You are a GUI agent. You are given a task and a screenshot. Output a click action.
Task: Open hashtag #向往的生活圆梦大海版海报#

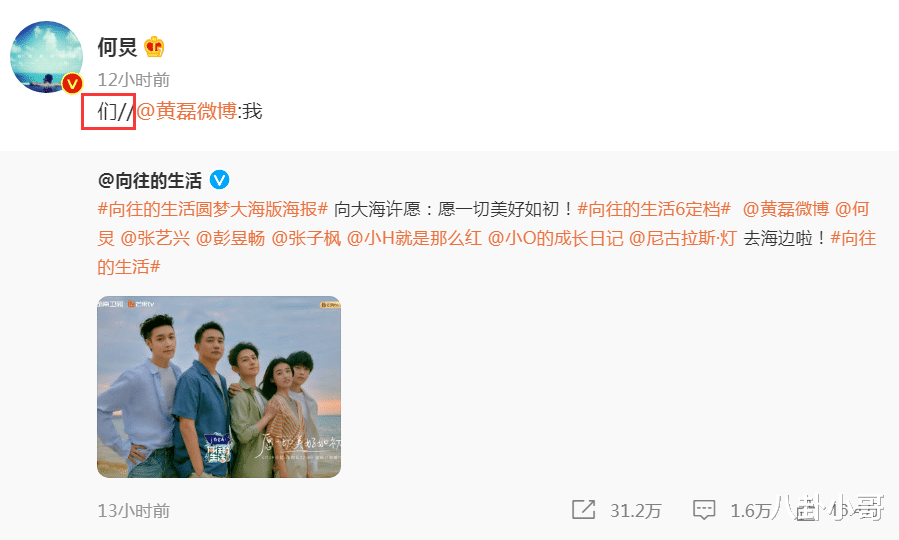213,209
